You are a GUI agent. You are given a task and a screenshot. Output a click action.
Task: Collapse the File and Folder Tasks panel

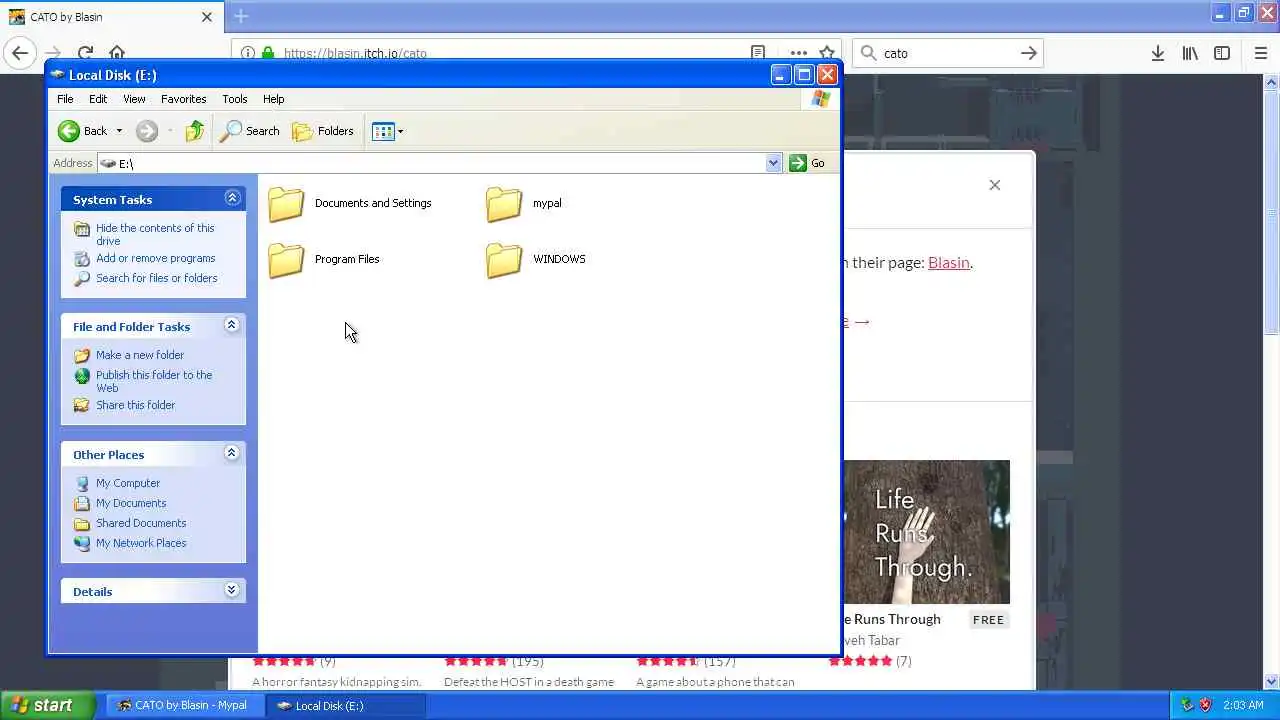pyautogui.click(x=231, y=325)
